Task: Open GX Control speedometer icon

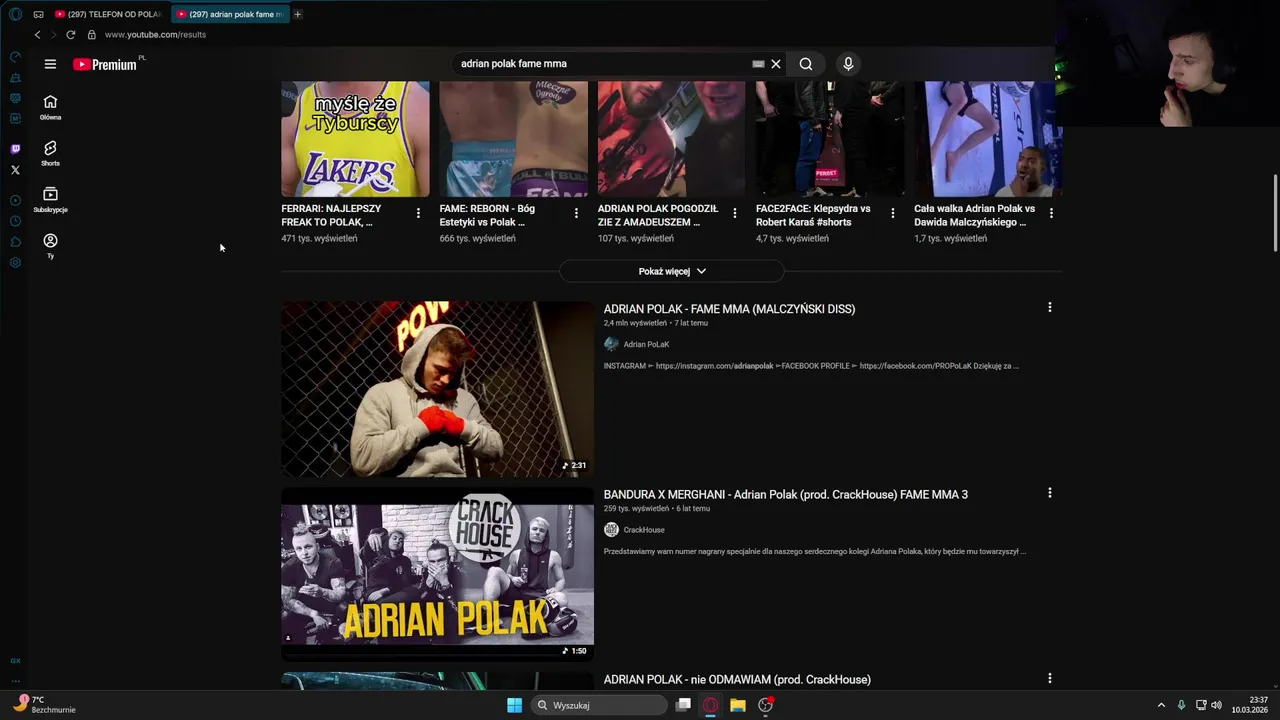Action: tap(15, 56)
